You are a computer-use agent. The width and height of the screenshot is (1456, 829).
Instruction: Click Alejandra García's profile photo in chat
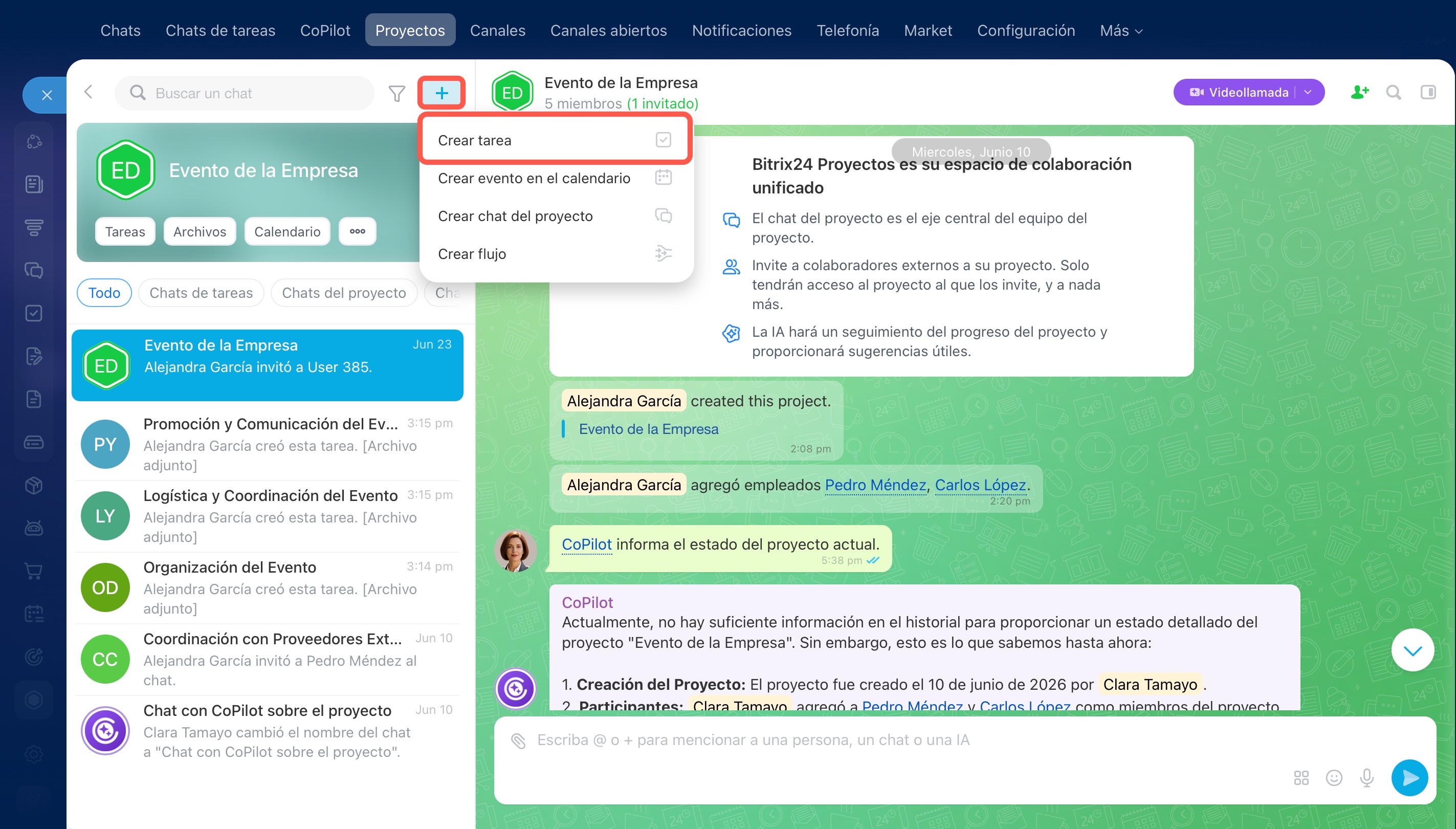[x=516, y=551]
